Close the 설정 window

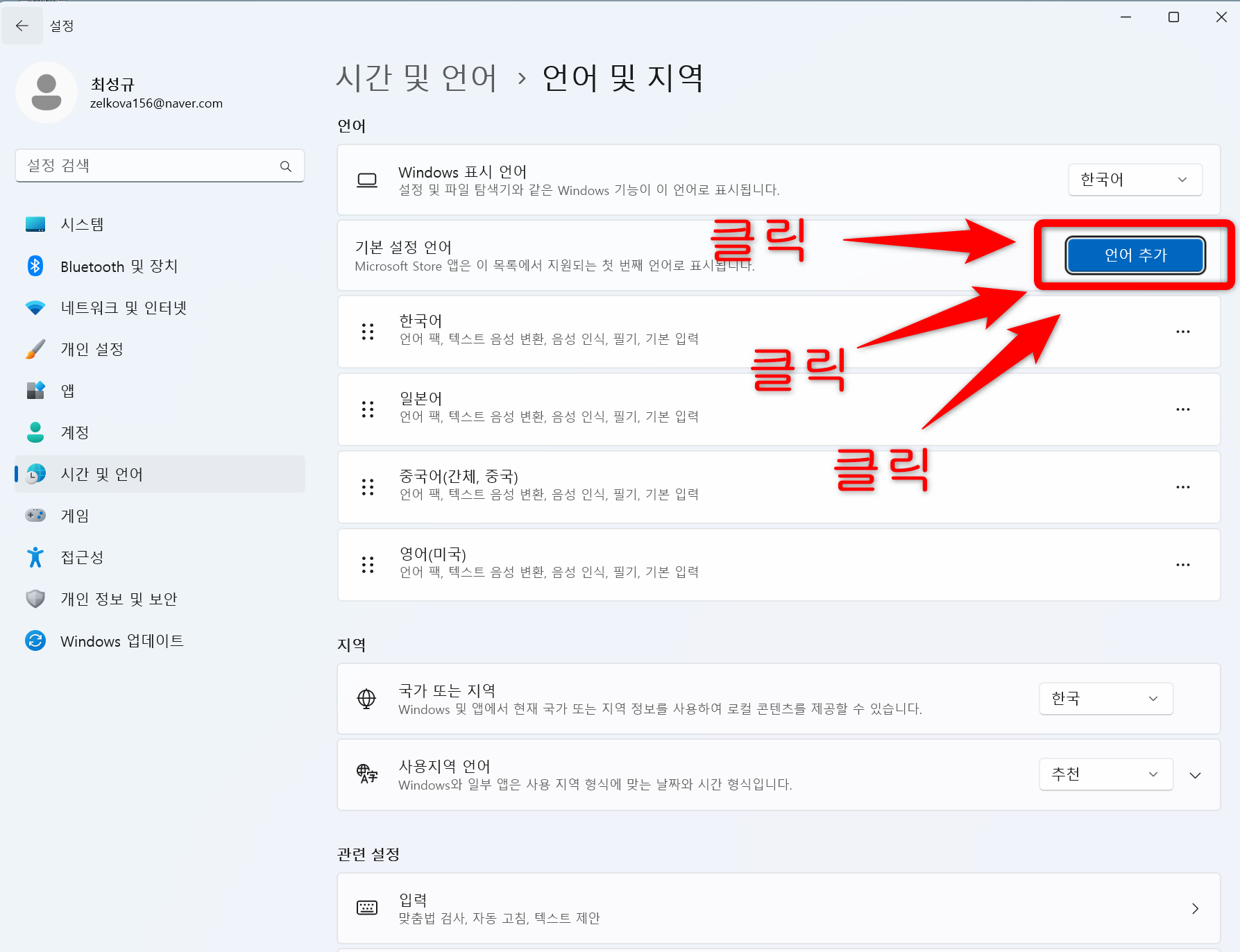[x=1221, y=17]
